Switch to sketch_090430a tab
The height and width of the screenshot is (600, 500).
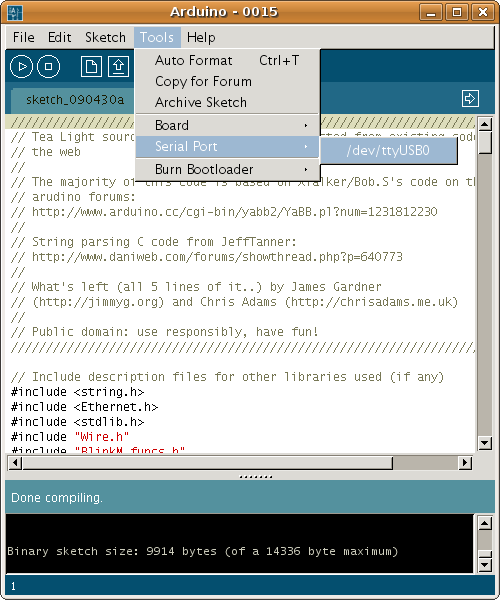[x=75, y=100]
